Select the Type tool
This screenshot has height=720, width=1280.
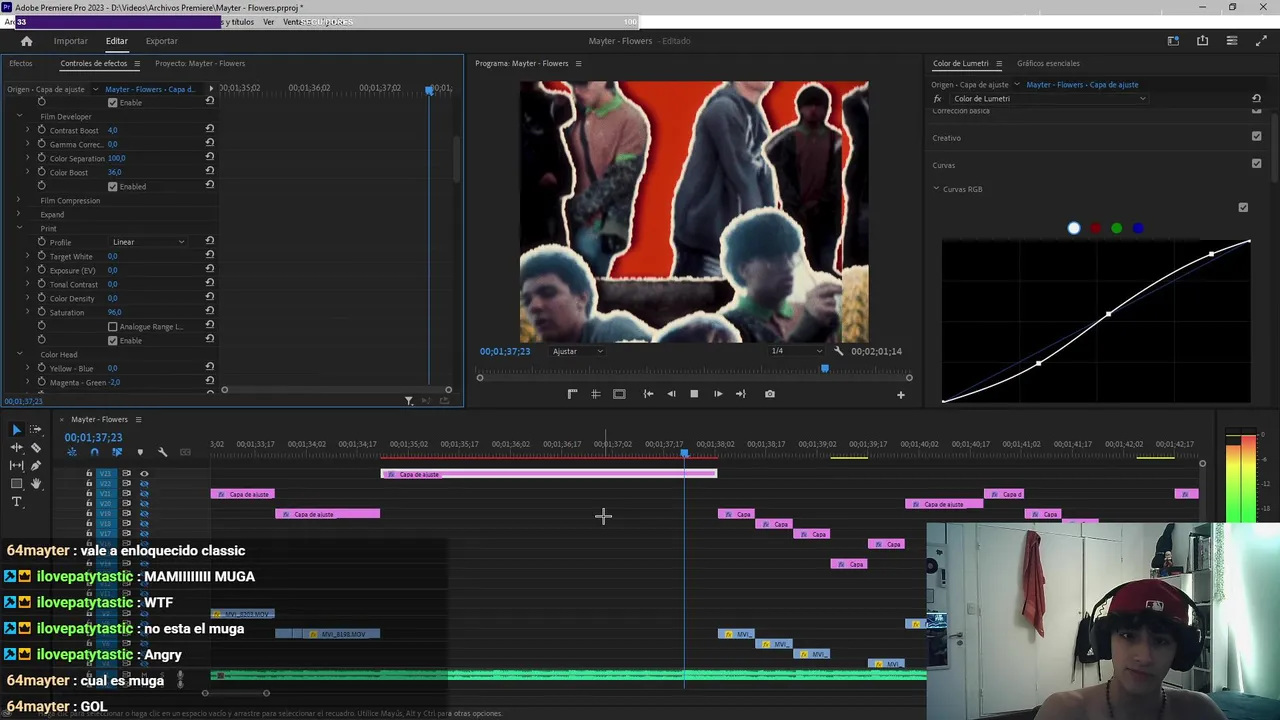tap(16, 502)
